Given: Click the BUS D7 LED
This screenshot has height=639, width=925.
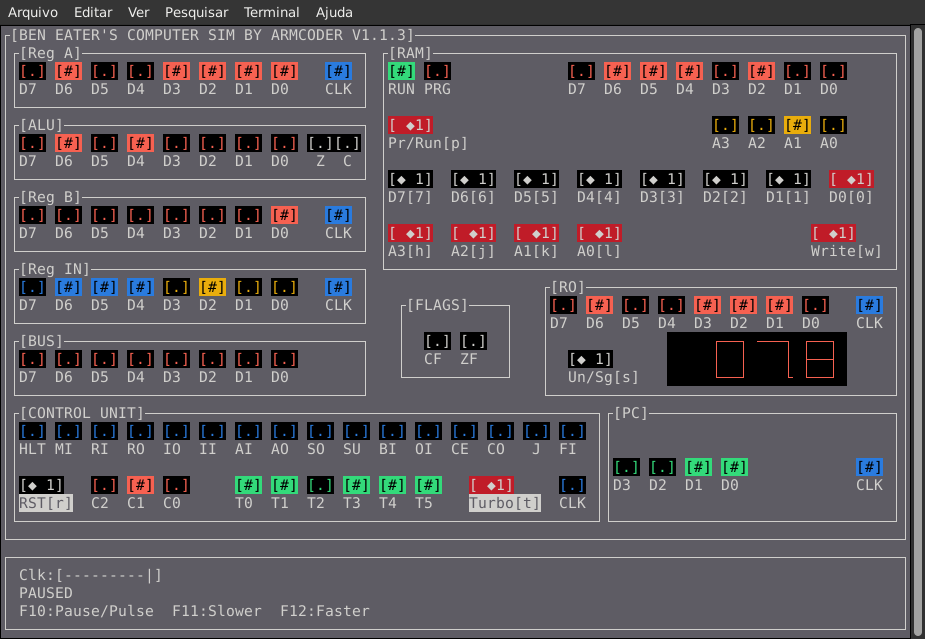Looking at the screenshot, I should (x=32, y=359).
